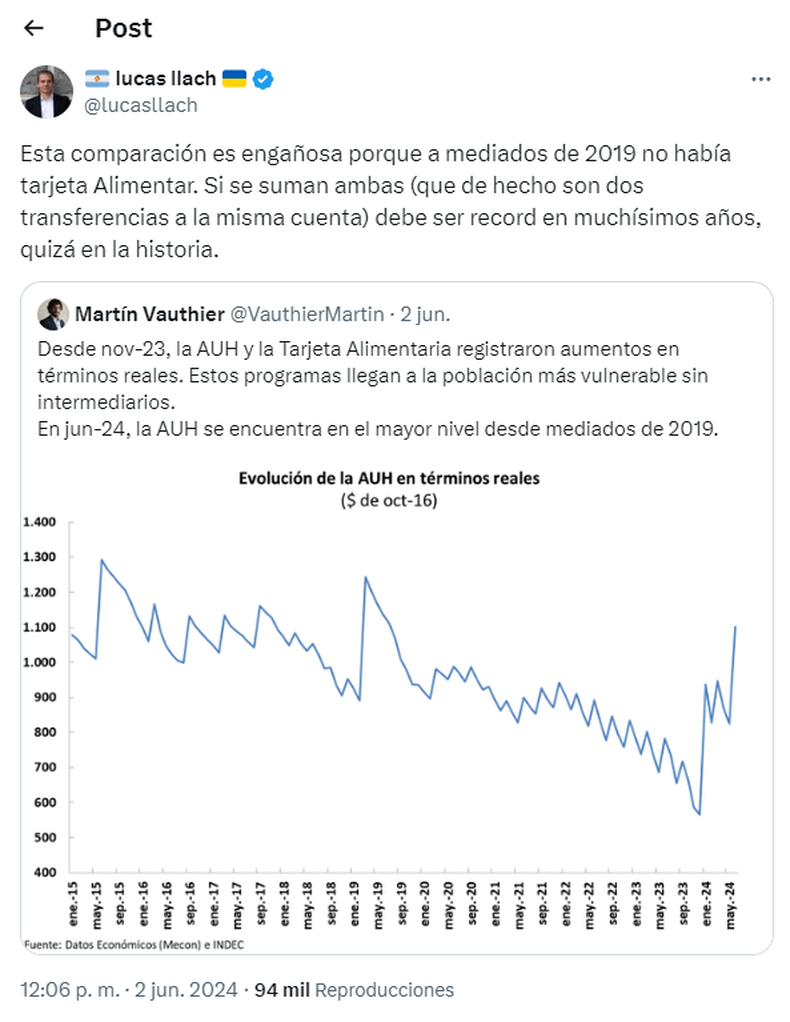Click Martín Vauthier's name in quoted post
Screen dimensions: 790x1022
(x=149, y=314)
